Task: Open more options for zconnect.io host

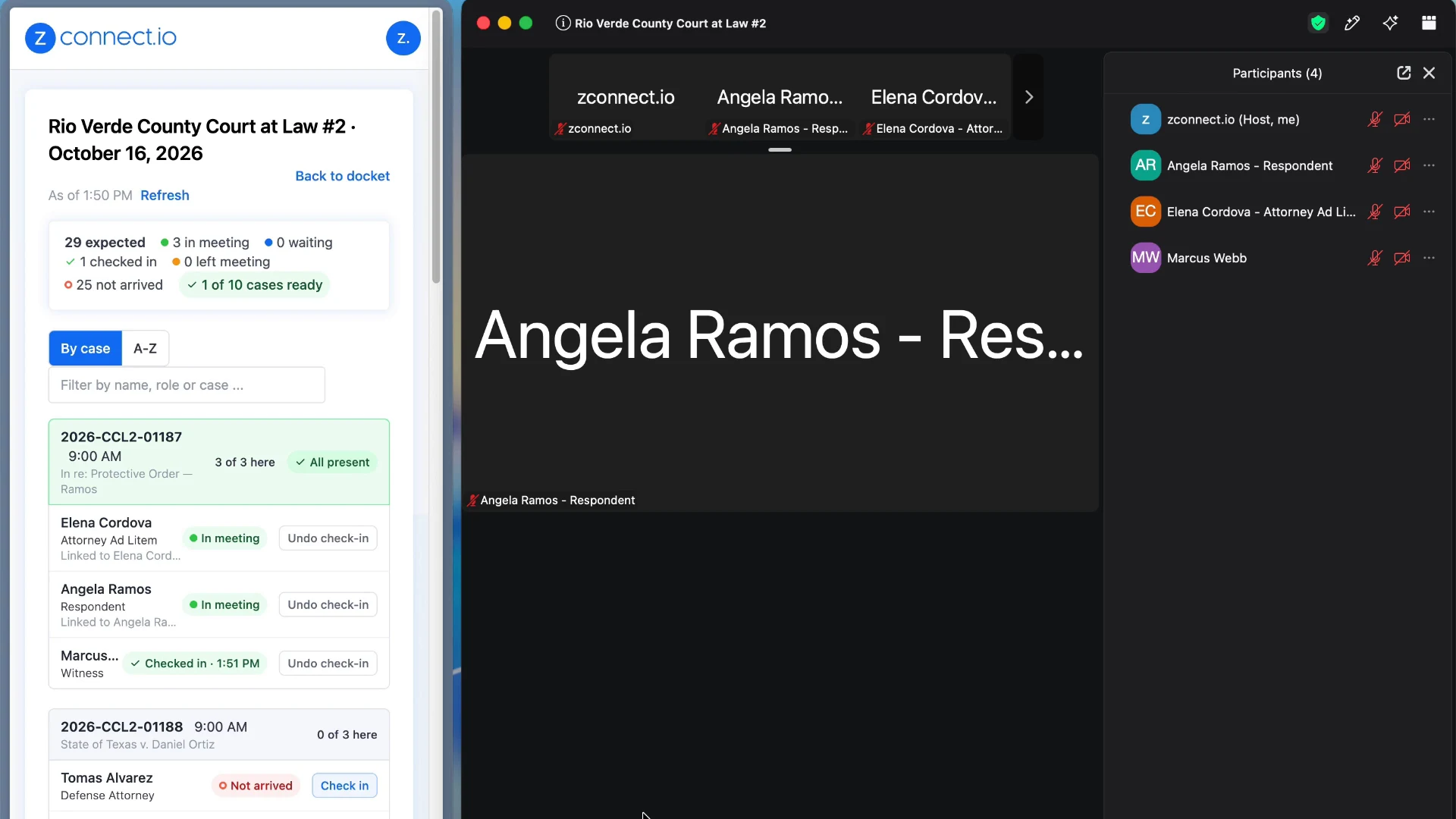Action: pyautogui.click(x=1429, y=119)
